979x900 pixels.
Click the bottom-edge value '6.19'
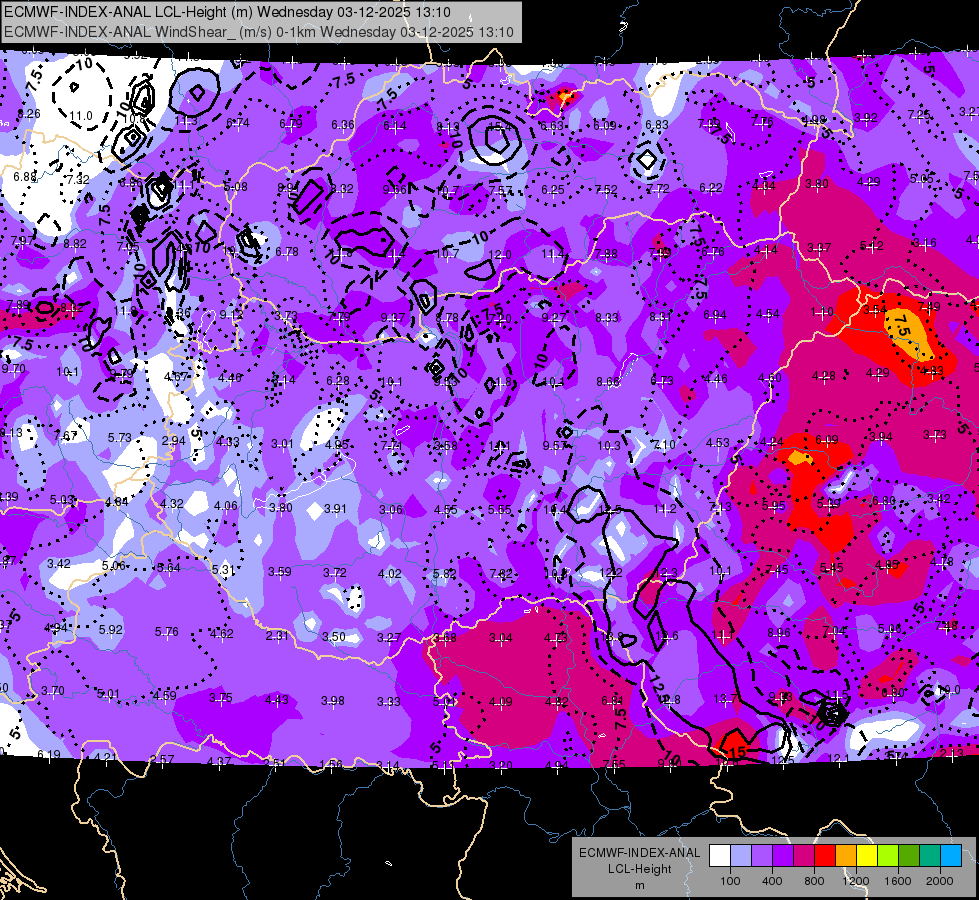tap(49, 754)
